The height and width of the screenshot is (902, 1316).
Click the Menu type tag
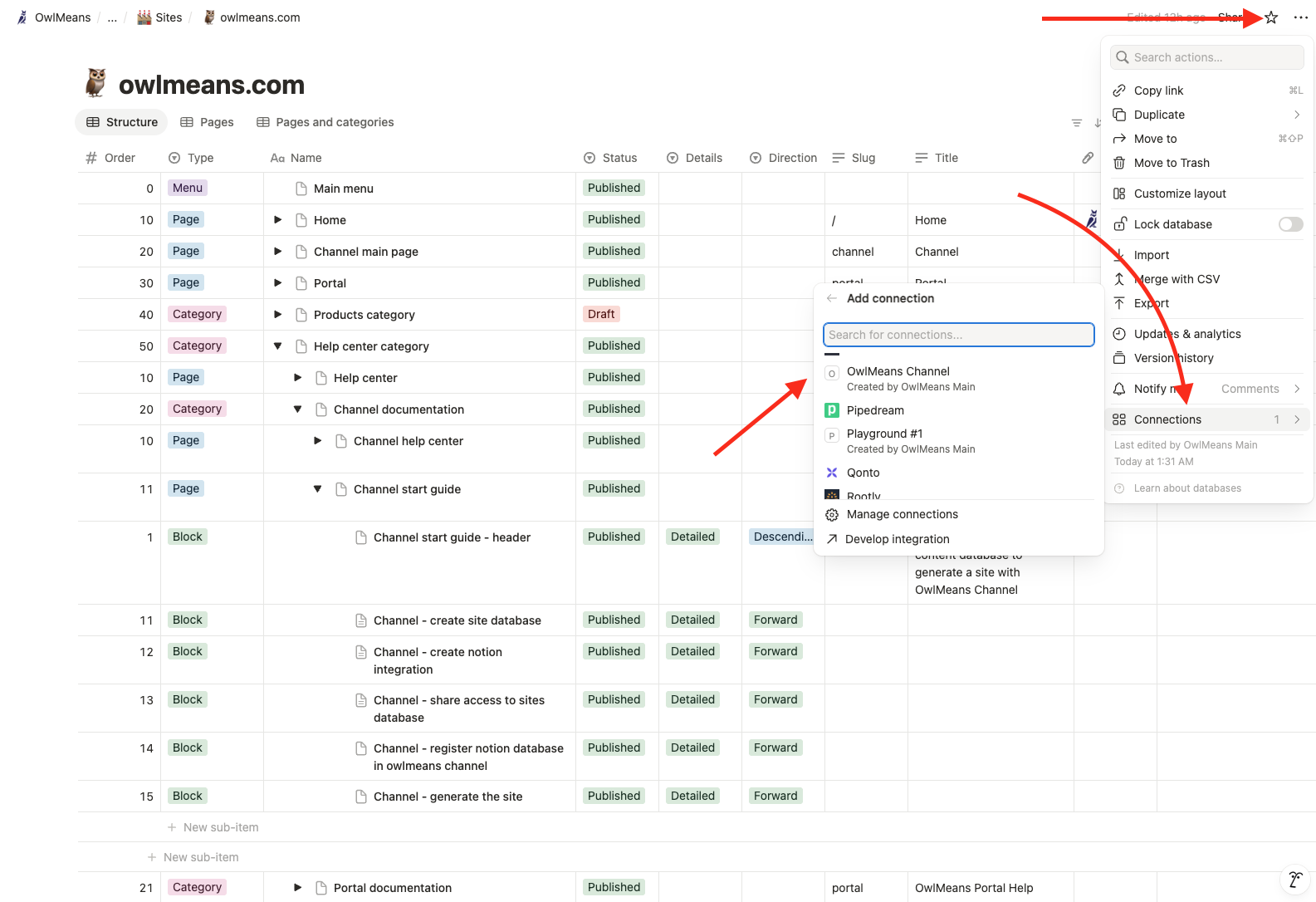coord(188,188)
